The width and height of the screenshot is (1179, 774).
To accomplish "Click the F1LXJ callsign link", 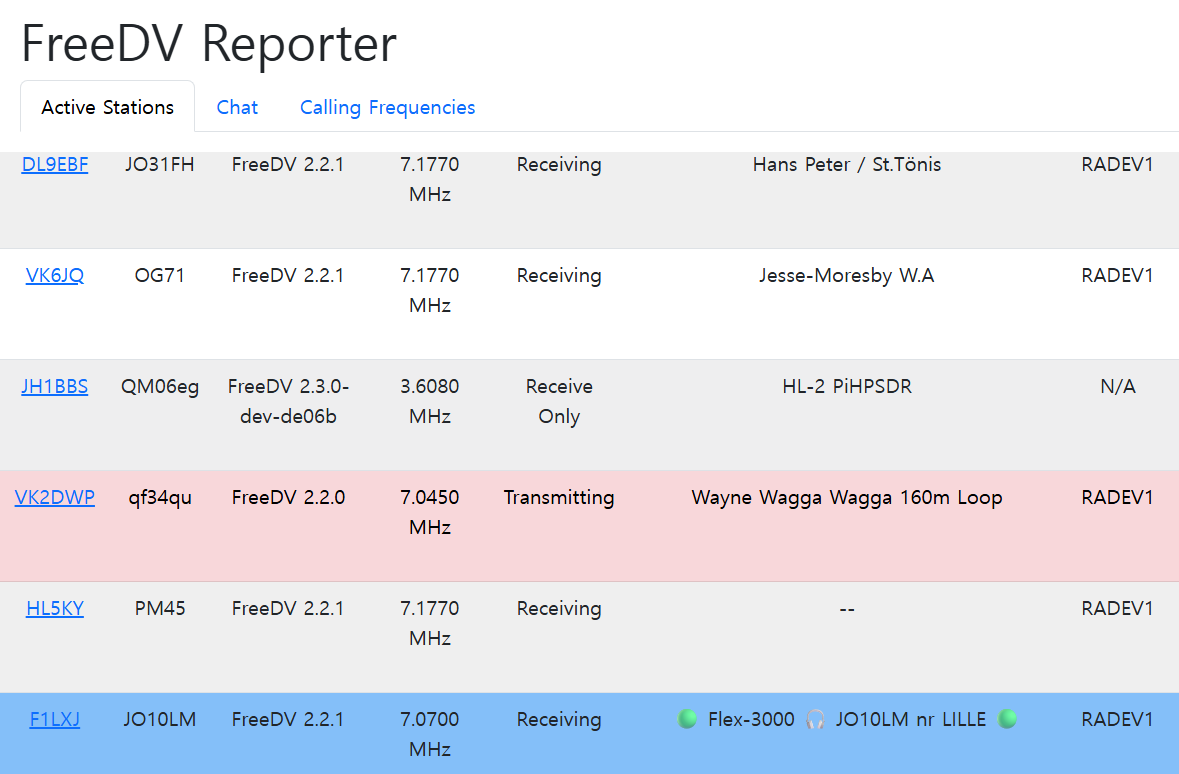I will click(55, 720).
